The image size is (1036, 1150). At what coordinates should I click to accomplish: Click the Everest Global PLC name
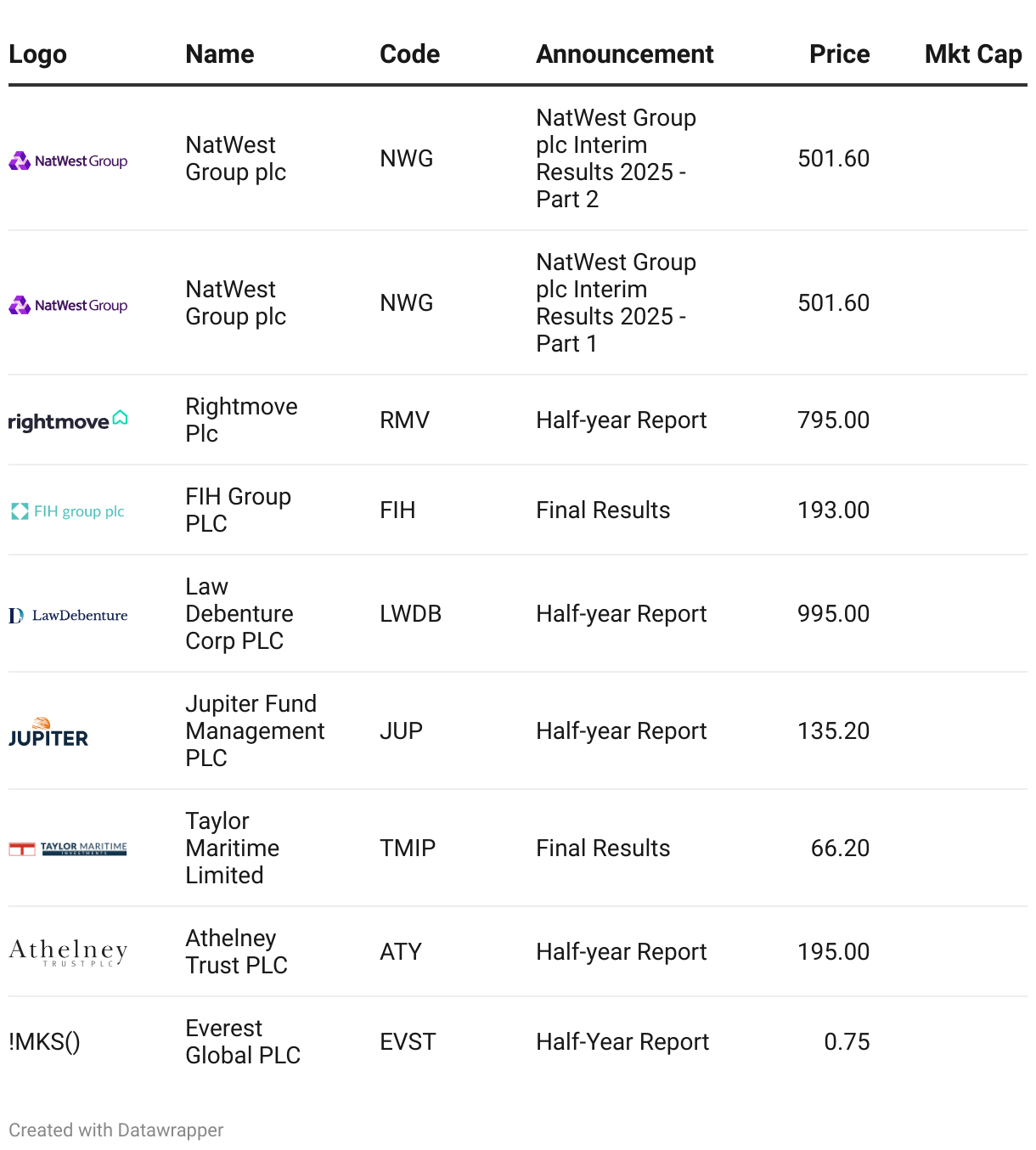click(243, 1042)
